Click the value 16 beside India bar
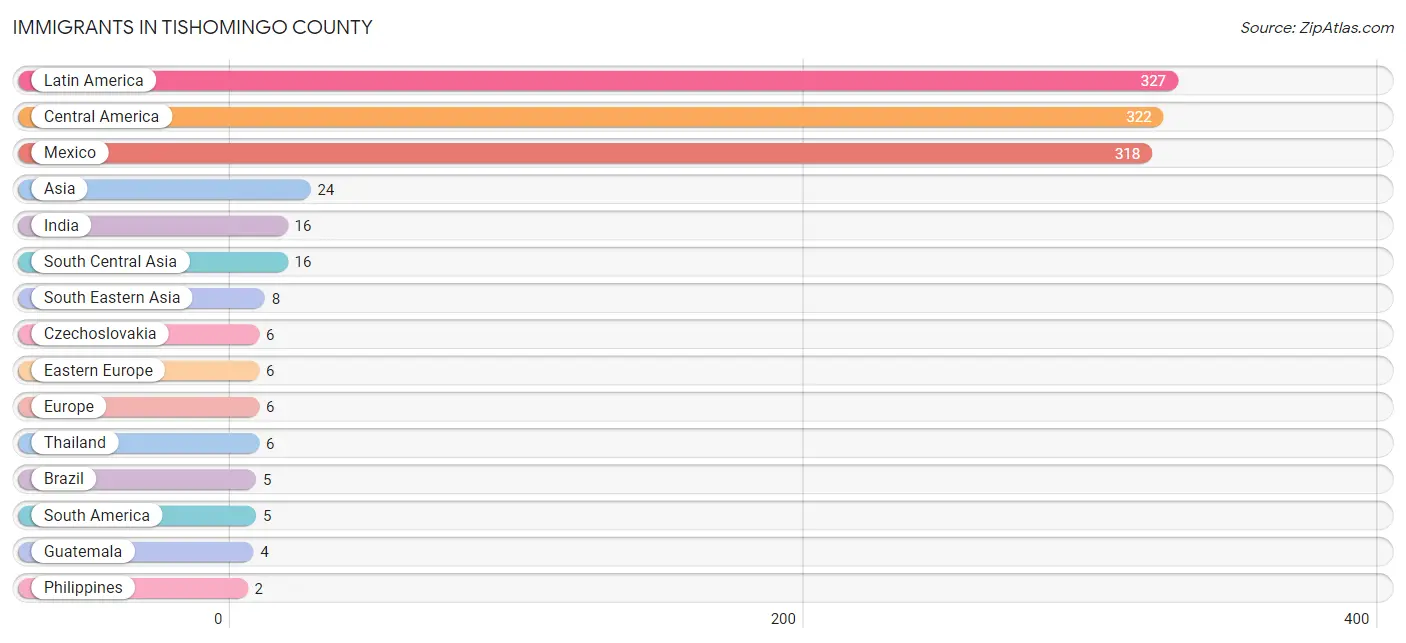1406x643 pixels. click(x=303, y=226)
